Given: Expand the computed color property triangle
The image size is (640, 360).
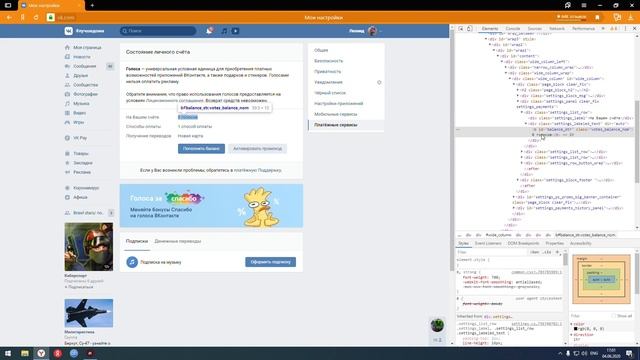Looking at the screenshot, I should pos(572,324).
